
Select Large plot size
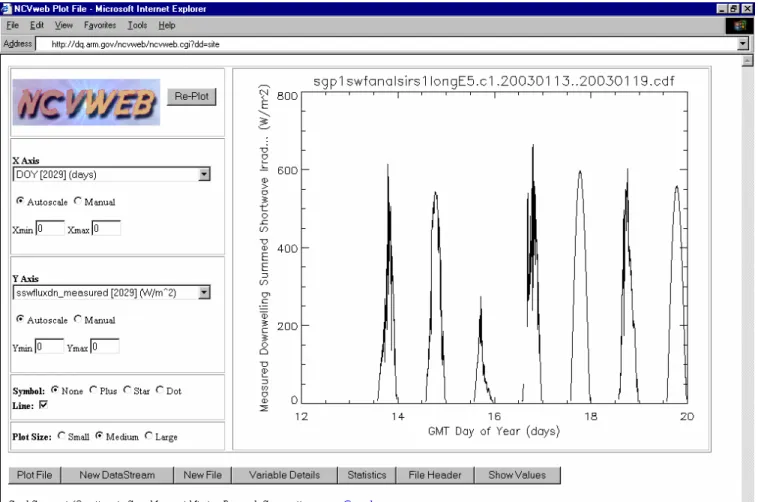(x=149, y=436)
